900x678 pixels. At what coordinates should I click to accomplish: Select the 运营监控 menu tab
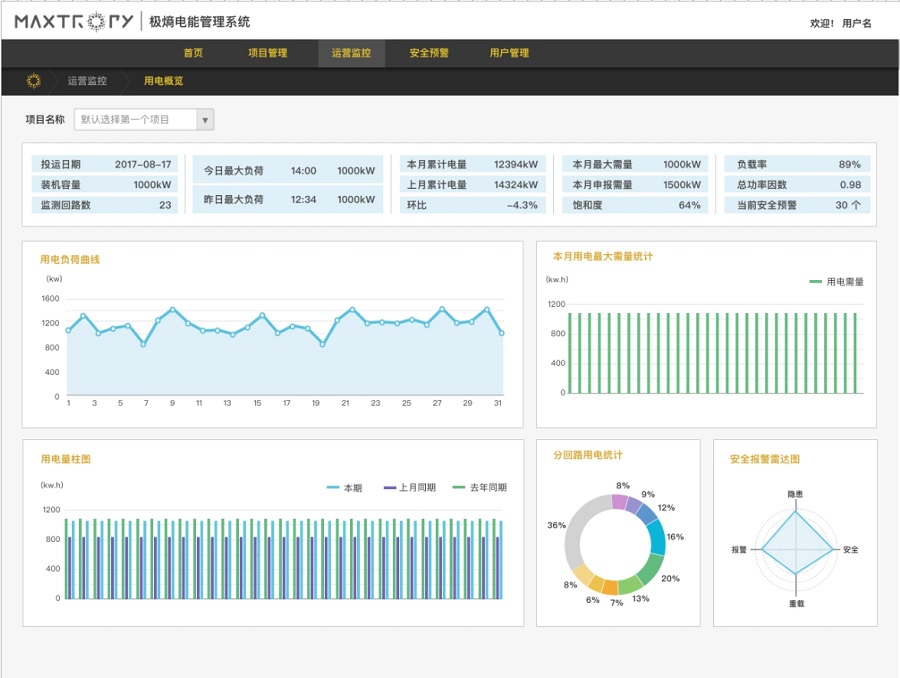pyautogui.click(x=351, y=53)
